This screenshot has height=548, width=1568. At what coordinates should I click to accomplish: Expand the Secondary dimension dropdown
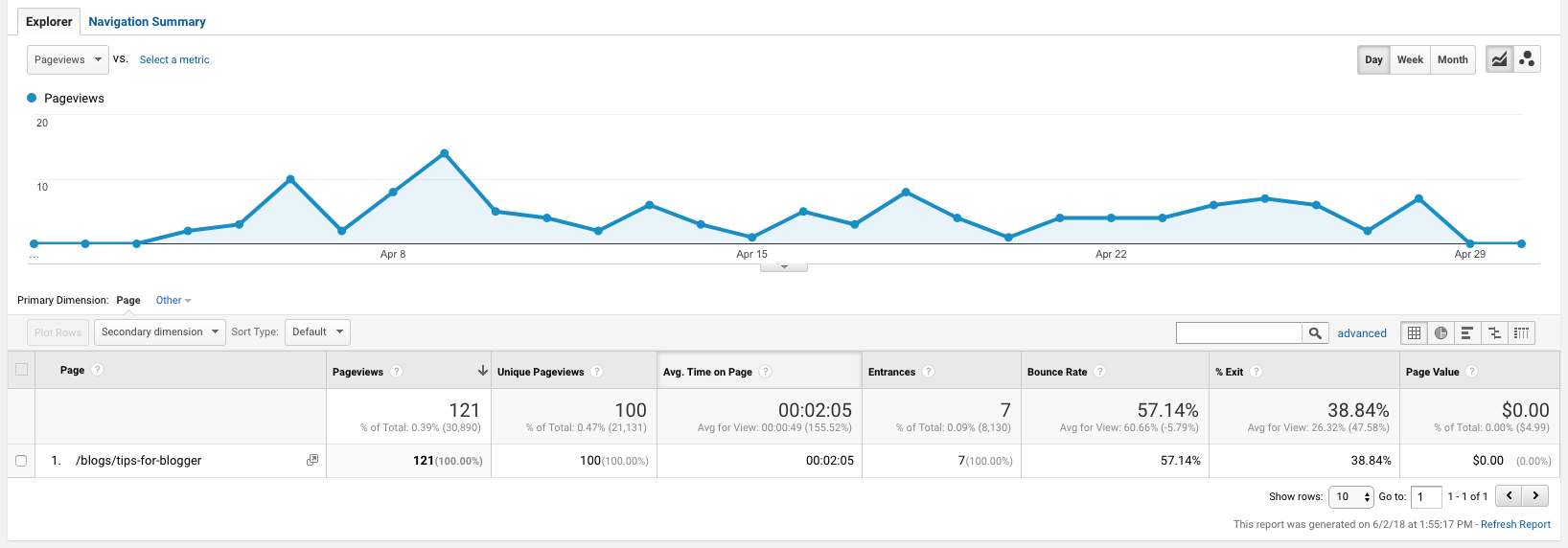[159, 332]
